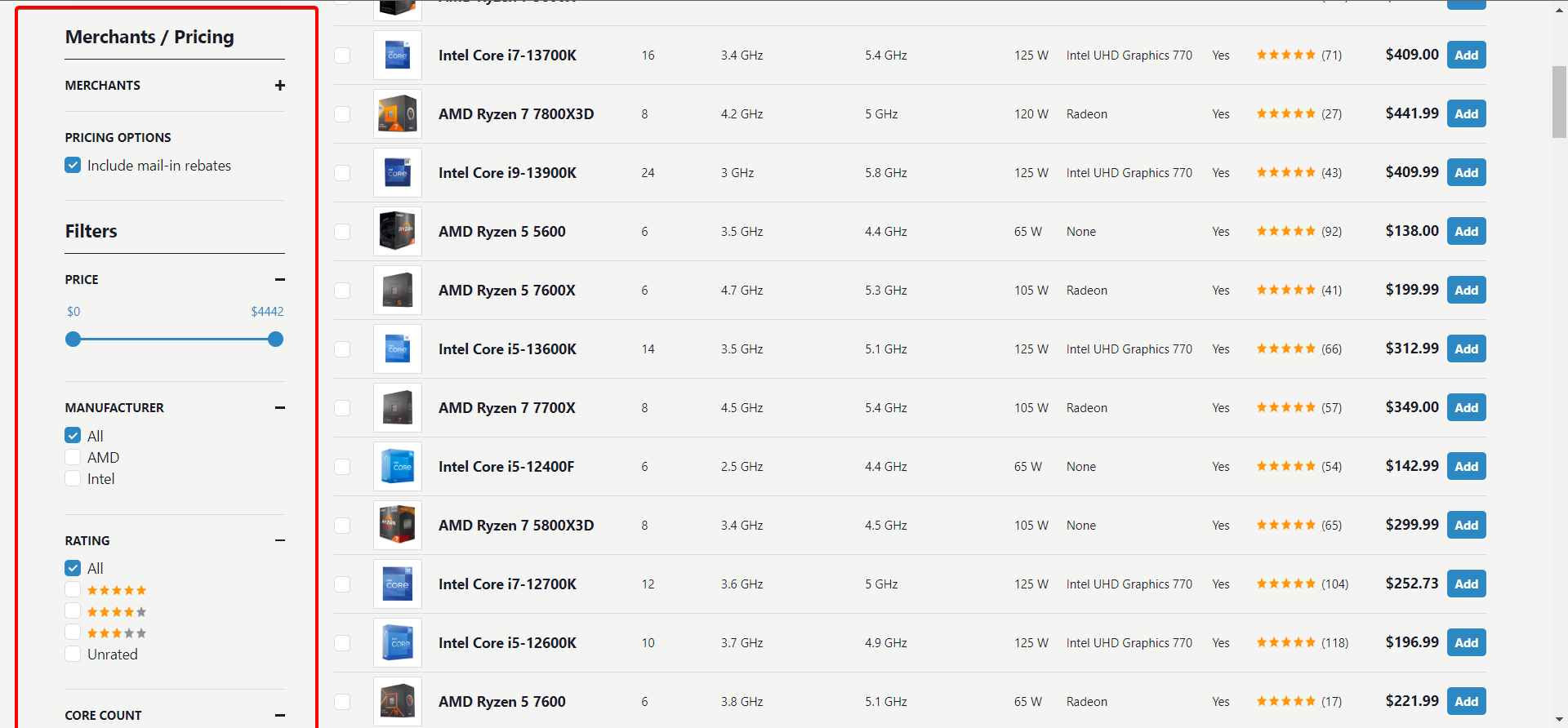Add the AMD Ryzen 5 7600X

coord(1466,291)
